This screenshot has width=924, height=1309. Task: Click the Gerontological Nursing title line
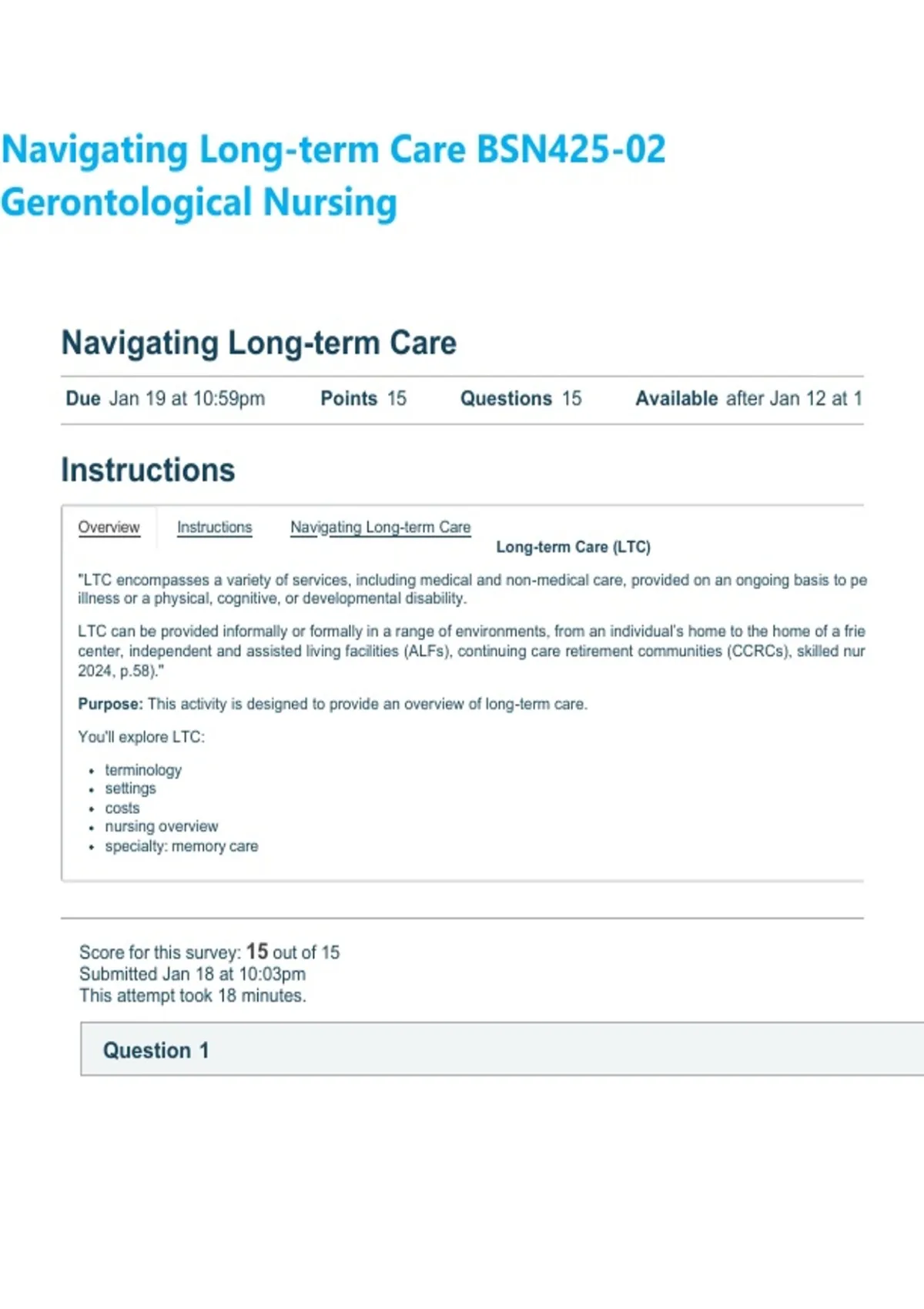click(199, 203)
